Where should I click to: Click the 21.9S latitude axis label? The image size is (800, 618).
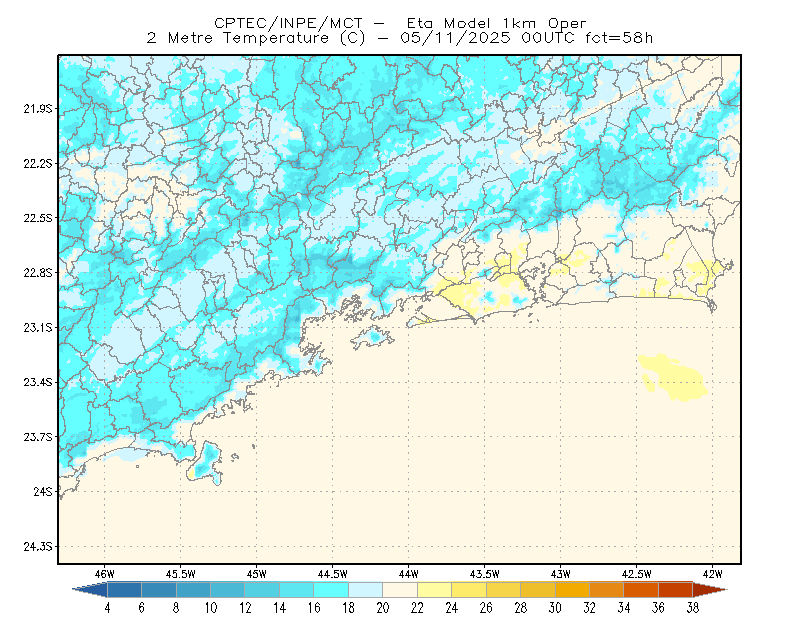click(38, 109)
